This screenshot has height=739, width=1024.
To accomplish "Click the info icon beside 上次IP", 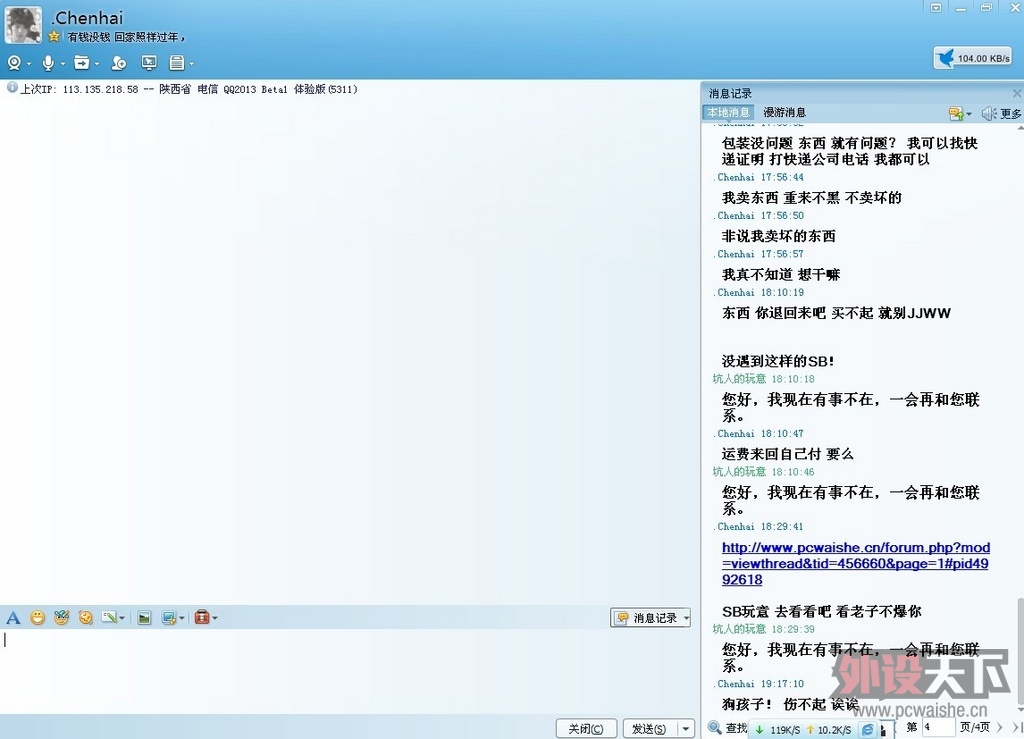I will (12, 87).
